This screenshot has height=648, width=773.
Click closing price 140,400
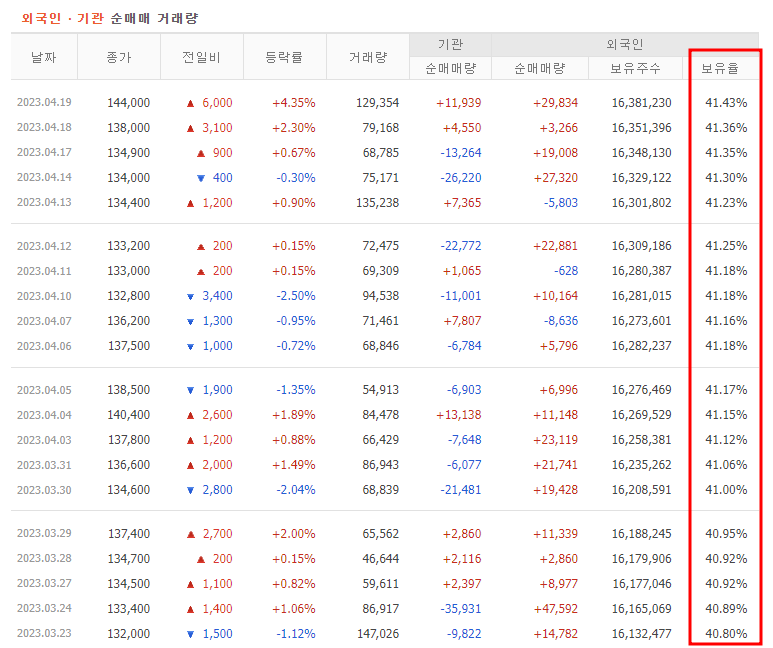[x=128, y=415]
